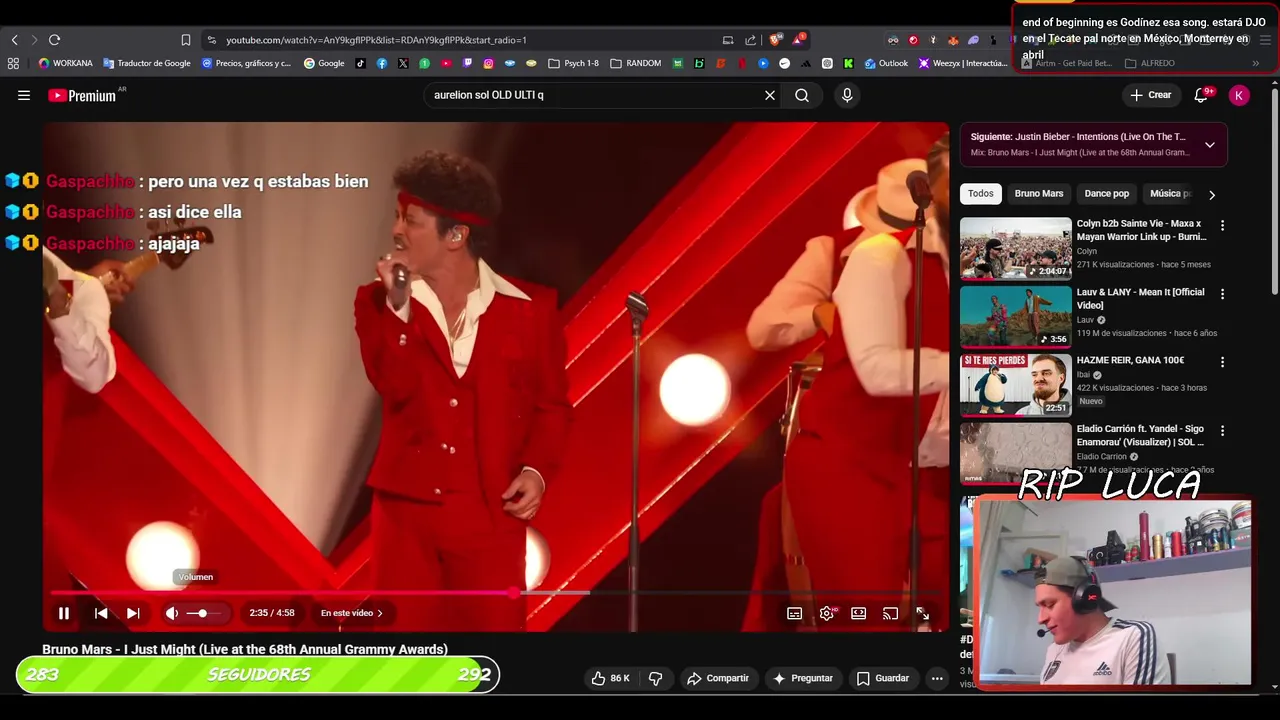Viewport: 1280px width, 720px height.
Task: Click the browser address bar URL
Action: pyautogui.click(x=376, y=40)
